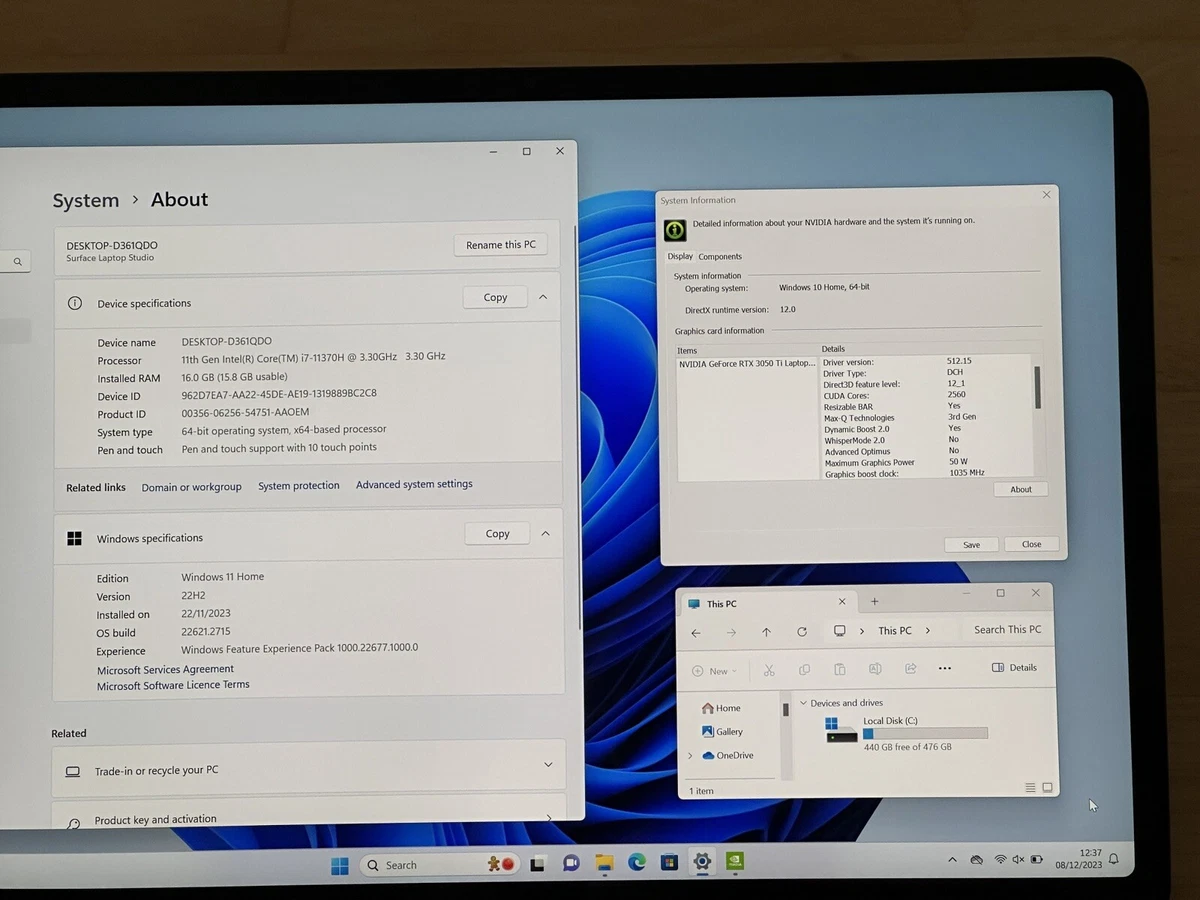Launch Microsoft Edge from the taskbar
Viewport: 1200px width, 900px height.
(637, 862)
